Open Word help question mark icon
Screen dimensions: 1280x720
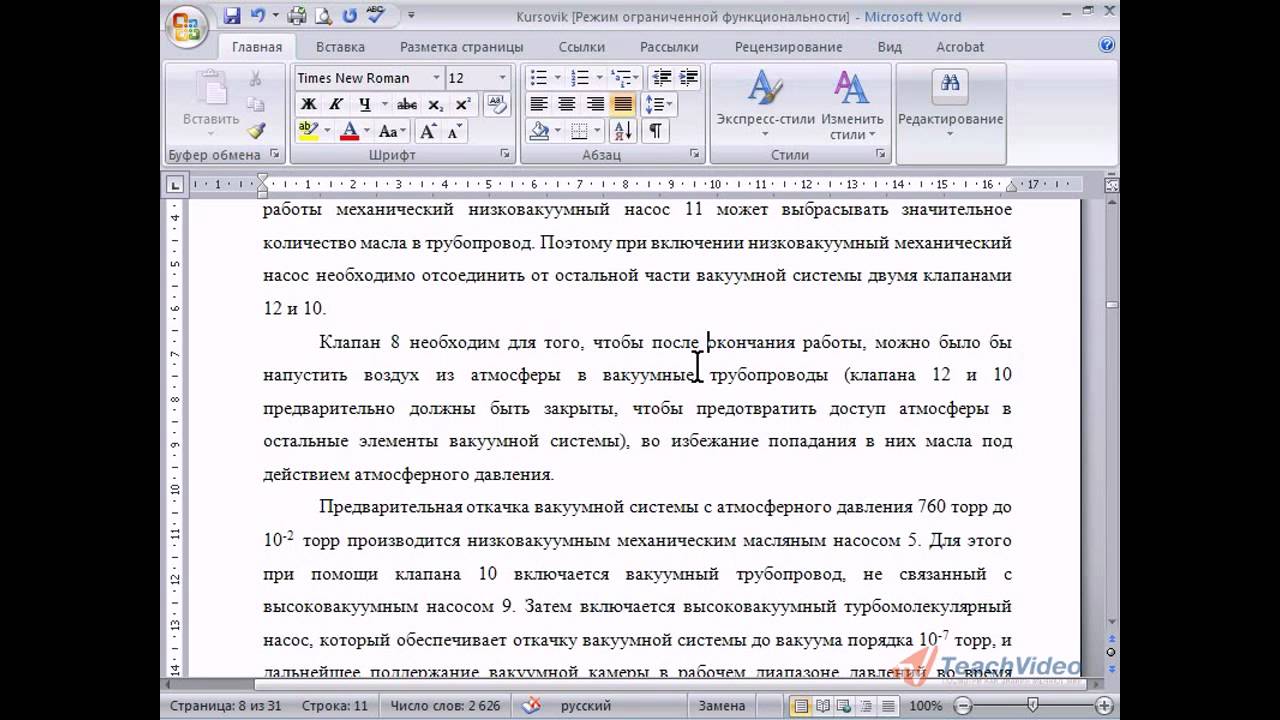pyautogui.click(x=1107, y=46)
